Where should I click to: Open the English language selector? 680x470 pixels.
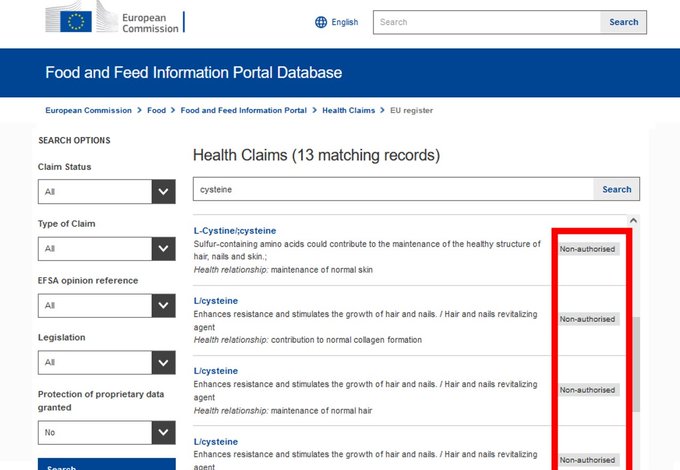(x=344, y=22)
